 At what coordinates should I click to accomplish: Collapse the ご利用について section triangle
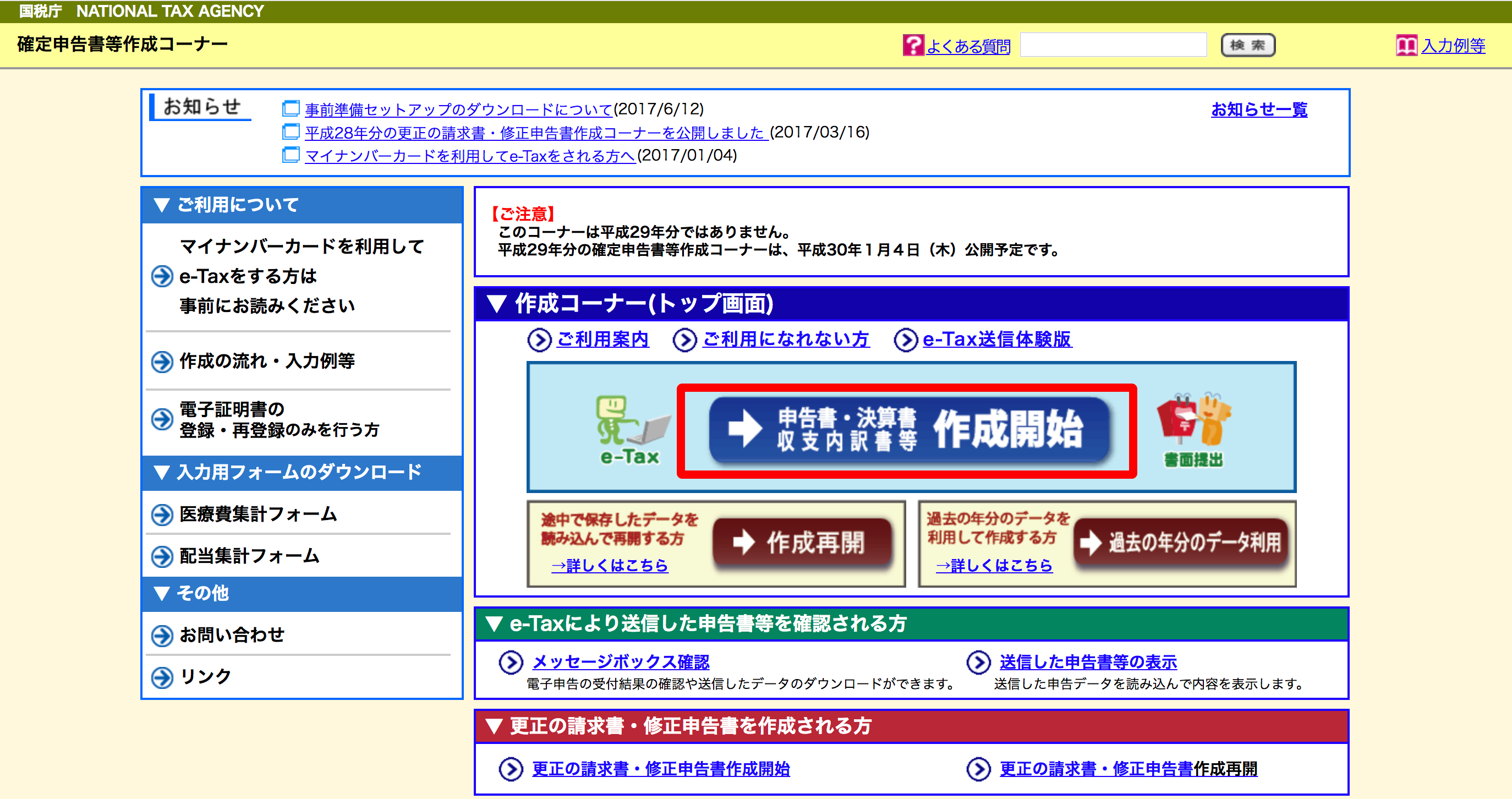coord(161,205)
